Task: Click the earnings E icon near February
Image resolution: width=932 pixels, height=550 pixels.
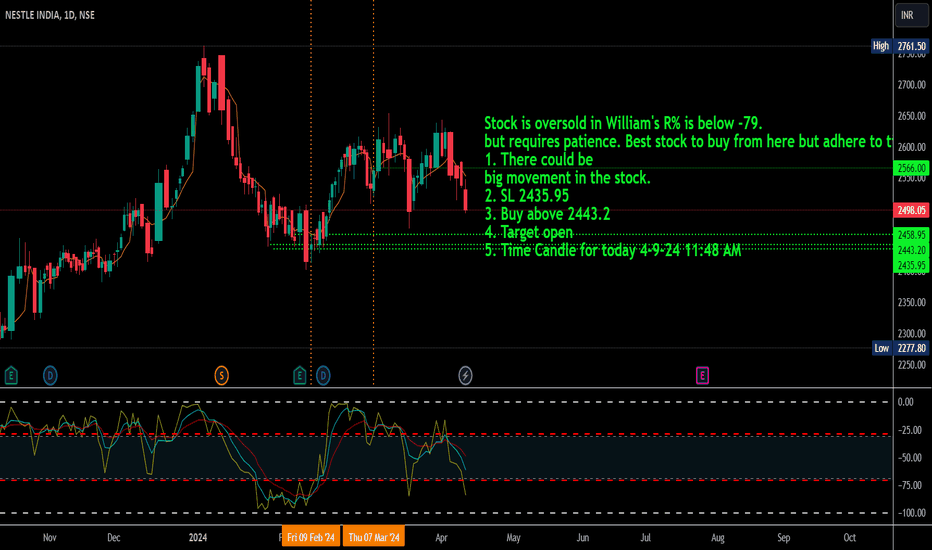Action: pyautogui.click(x=300, y=375)
